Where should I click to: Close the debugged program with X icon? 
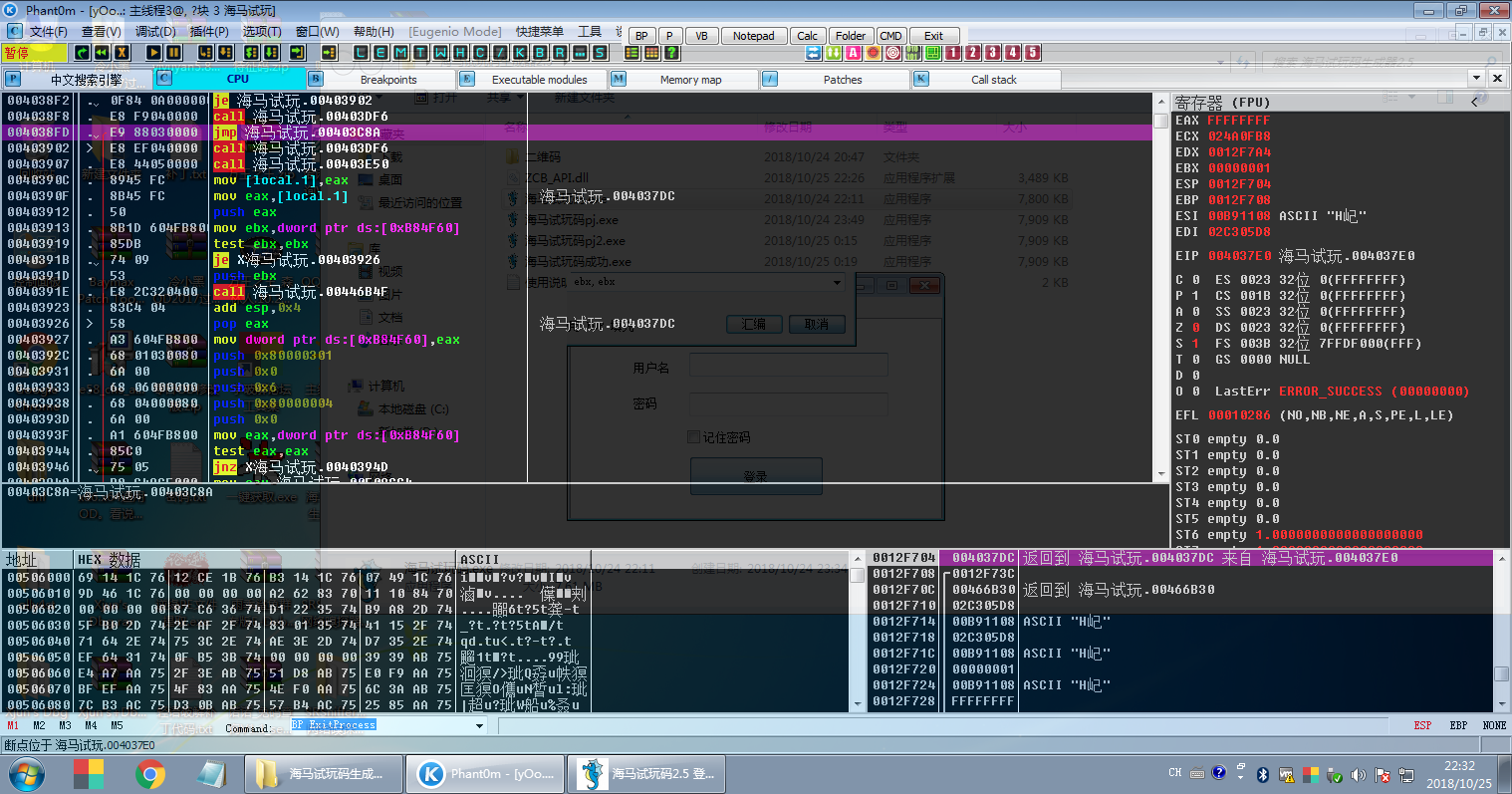(122, 52)
